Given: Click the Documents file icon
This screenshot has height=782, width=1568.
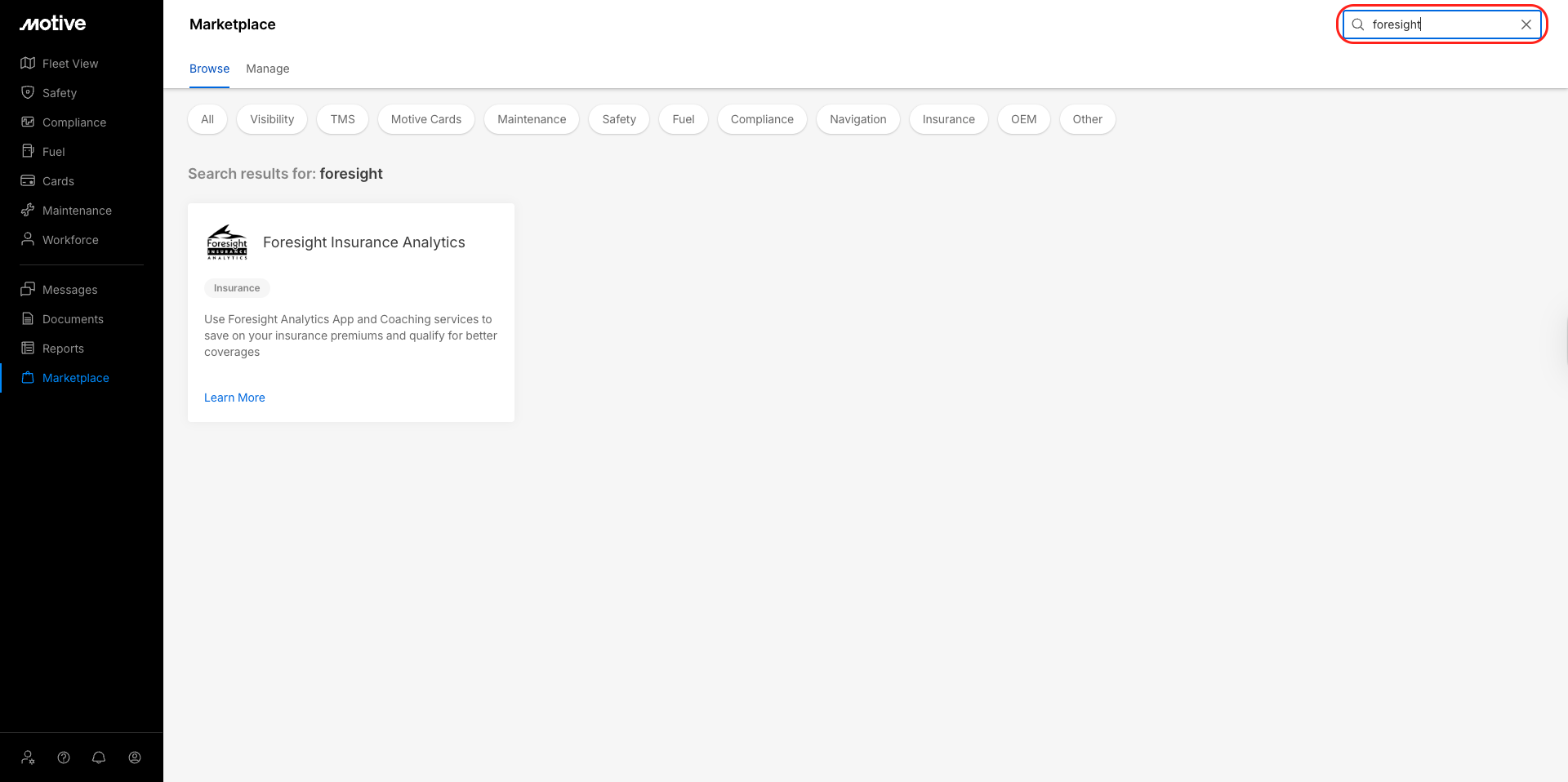Looking at the screenshot, I should [x=28, y=319].
